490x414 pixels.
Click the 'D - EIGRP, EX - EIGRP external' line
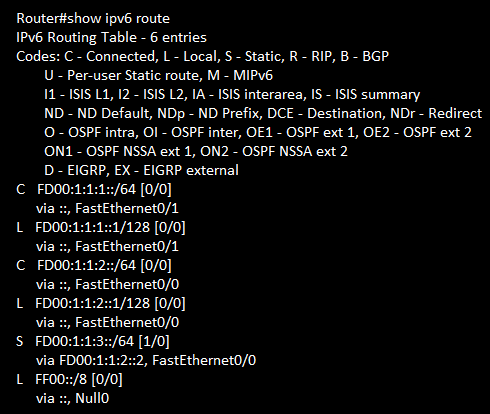141,170
